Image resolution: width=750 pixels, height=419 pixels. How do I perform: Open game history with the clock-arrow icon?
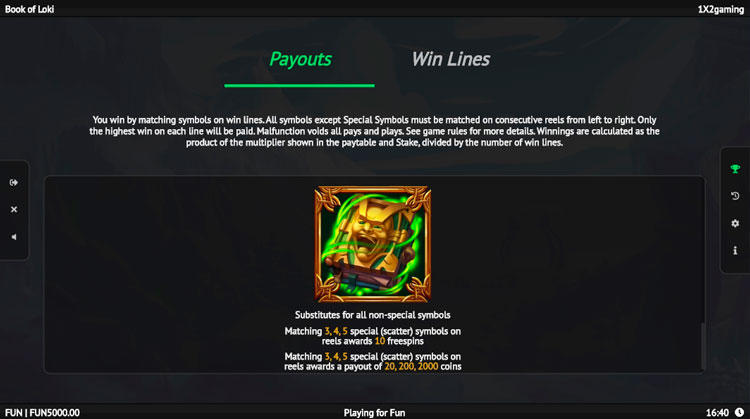point(735,196)
